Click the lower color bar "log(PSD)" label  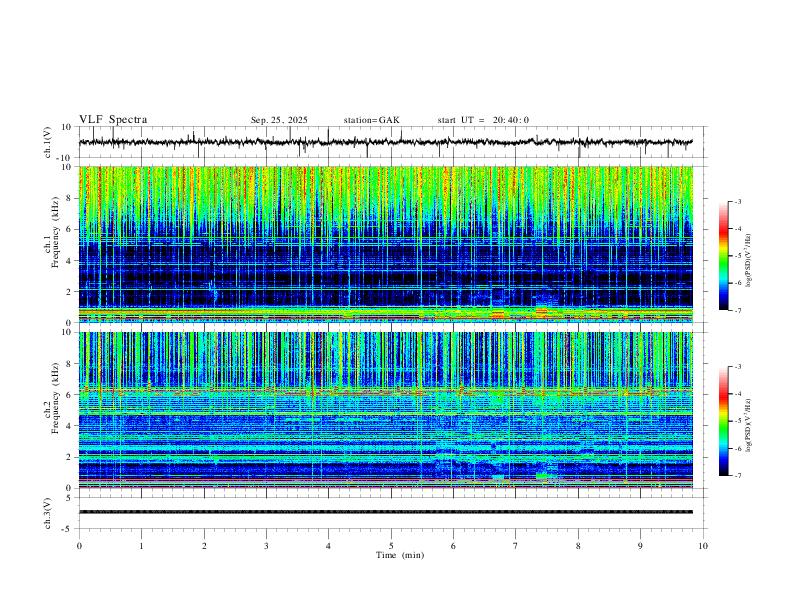(x=748, y=426)
